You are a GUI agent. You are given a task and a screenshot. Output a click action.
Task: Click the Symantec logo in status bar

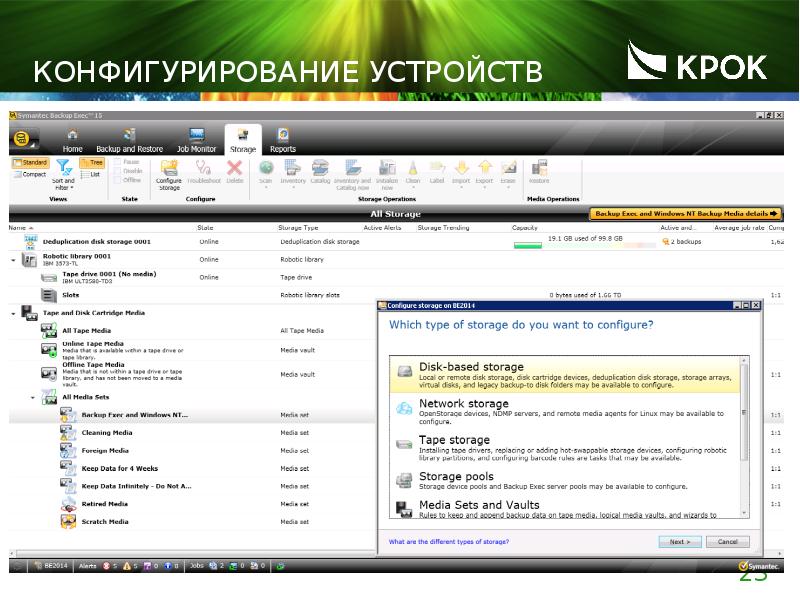[x=759, y=566]
